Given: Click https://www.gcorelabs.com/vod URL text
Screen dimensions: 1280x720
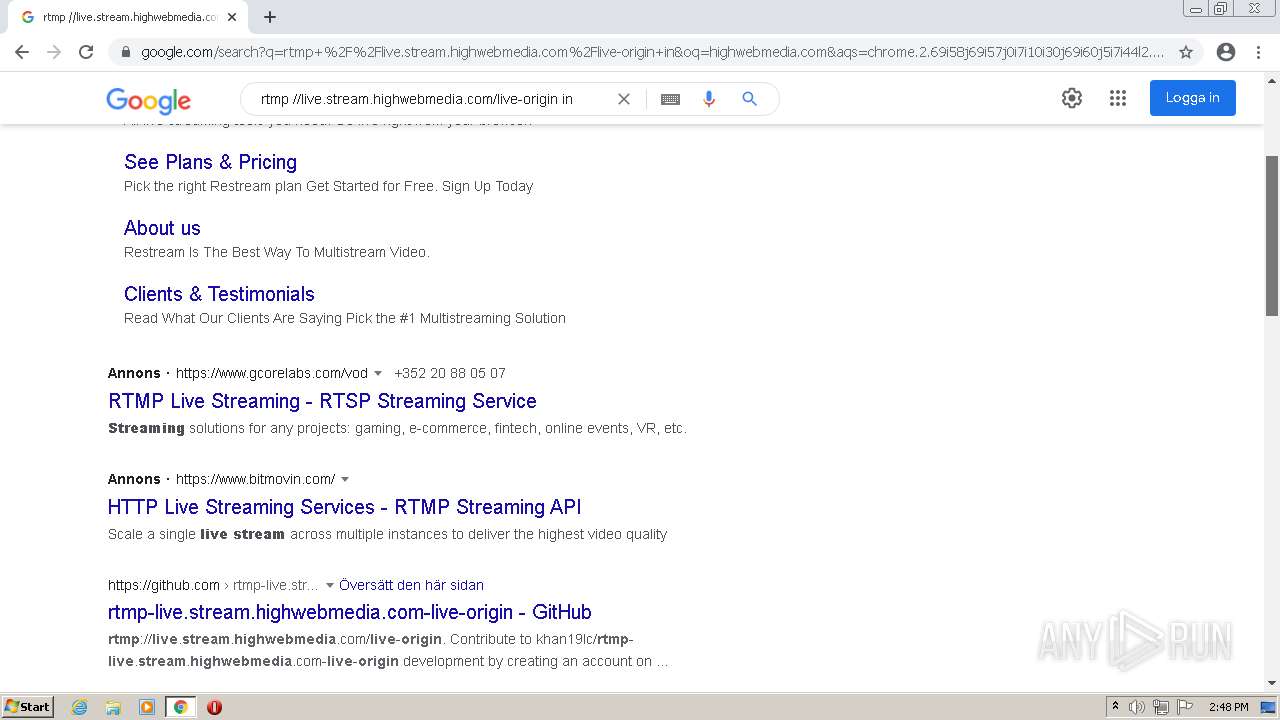Looking at the screenshot, I should tap(272, 373).
